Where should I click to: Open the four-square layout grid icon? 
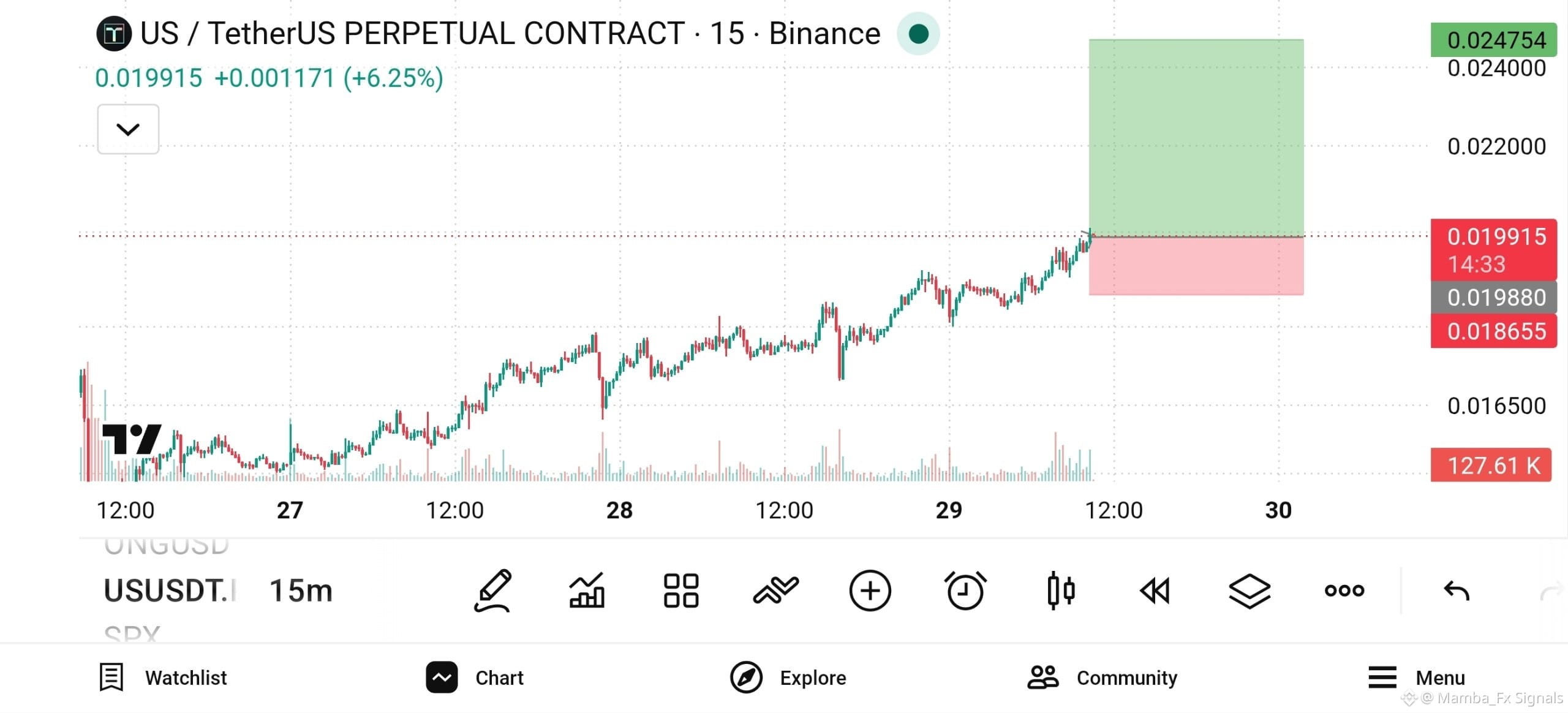[x=681, y=590]
